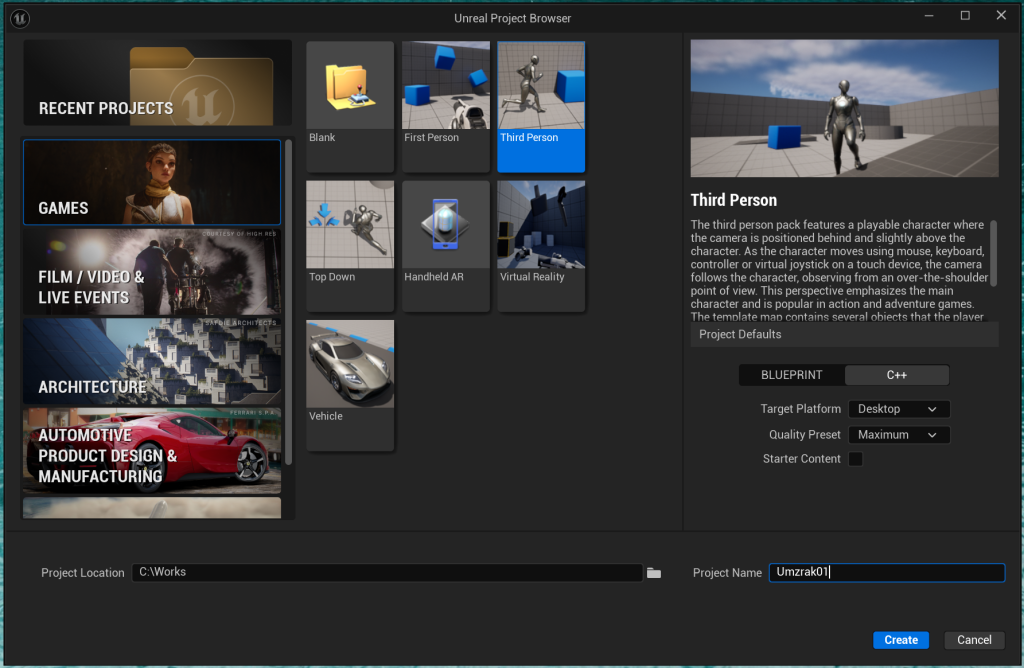1024x668 pixels.
Task: Click the Unreal Engine logo icon
Action: pos(20,18)
